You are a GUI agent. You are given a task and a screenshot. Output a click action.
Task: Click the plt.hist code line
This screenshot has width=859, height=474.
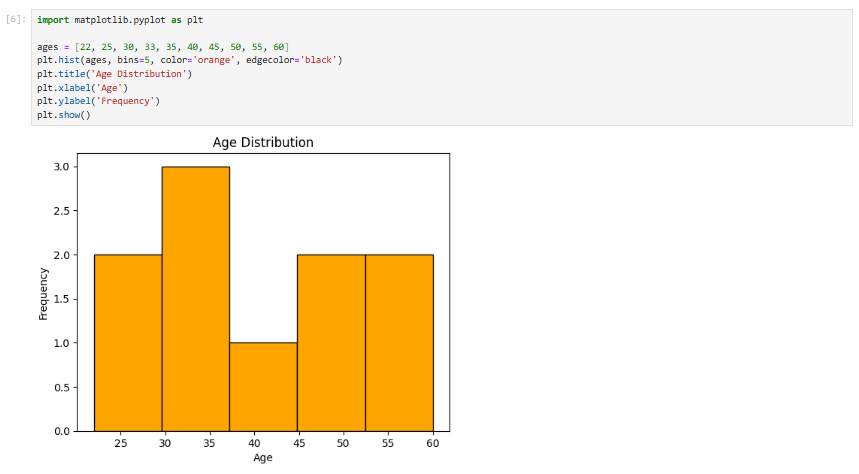tap(190, 60)
